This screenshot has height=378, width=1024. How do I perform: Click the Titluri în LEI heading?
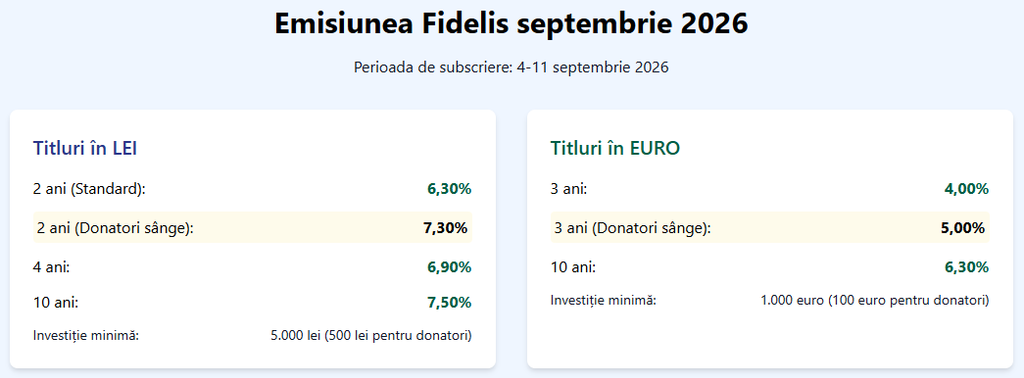pyautogui.click(x=85, y=148)
